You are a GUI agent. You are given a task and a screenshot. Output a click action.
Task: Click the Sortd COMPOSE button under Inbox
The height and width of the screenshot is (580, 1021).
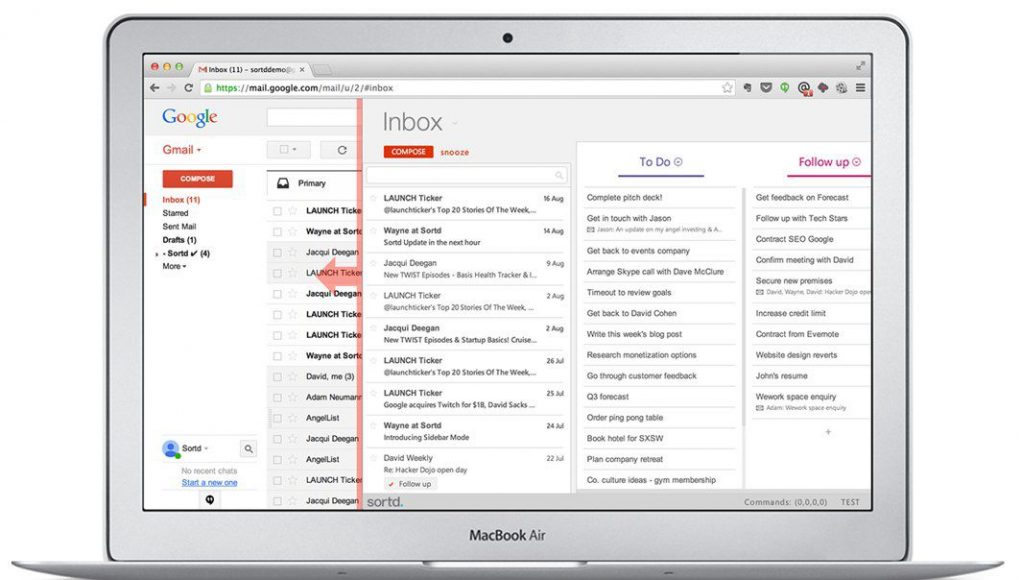pos(408,152)
